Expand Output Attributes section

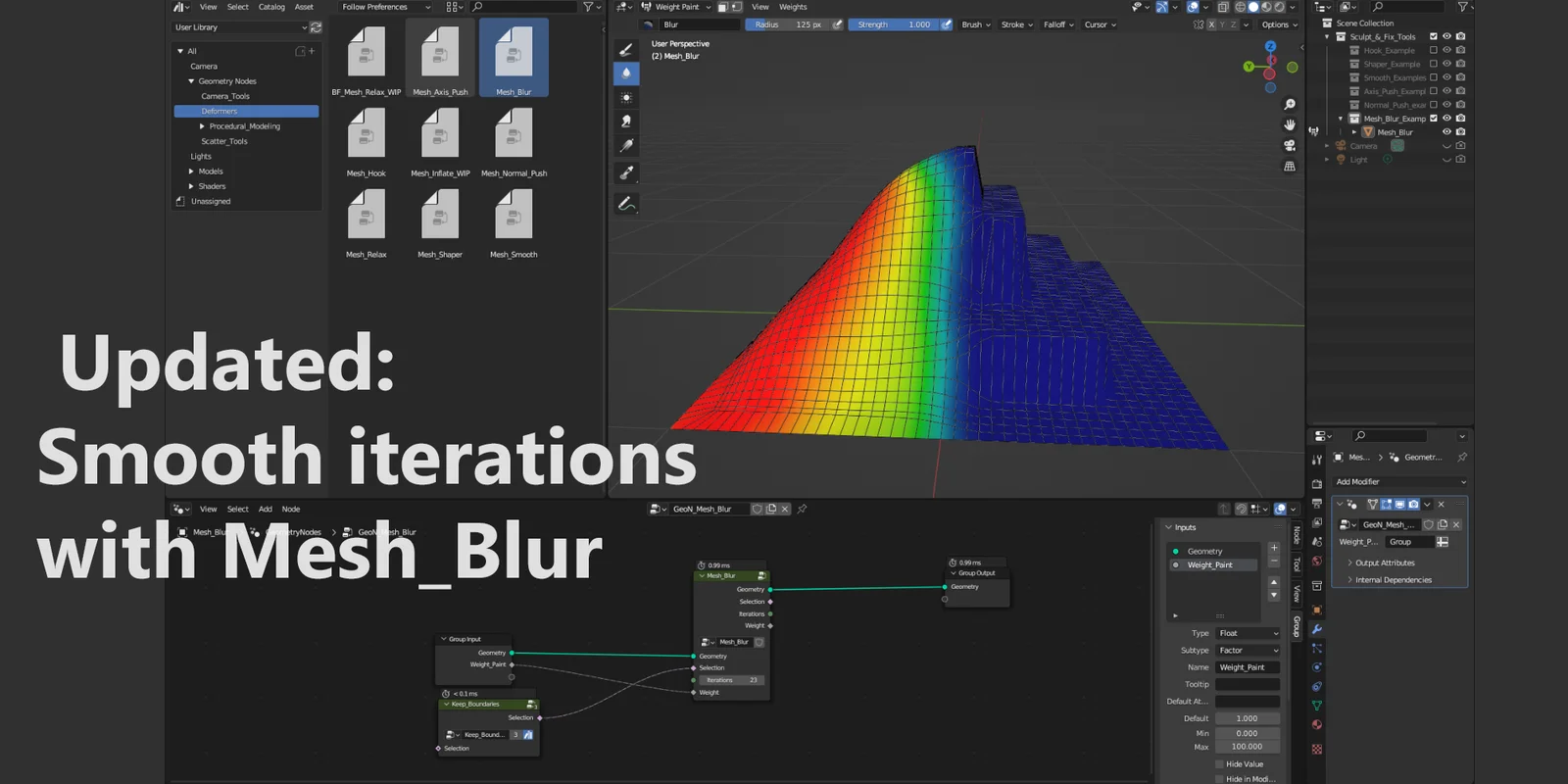[x=1384, y=563]
